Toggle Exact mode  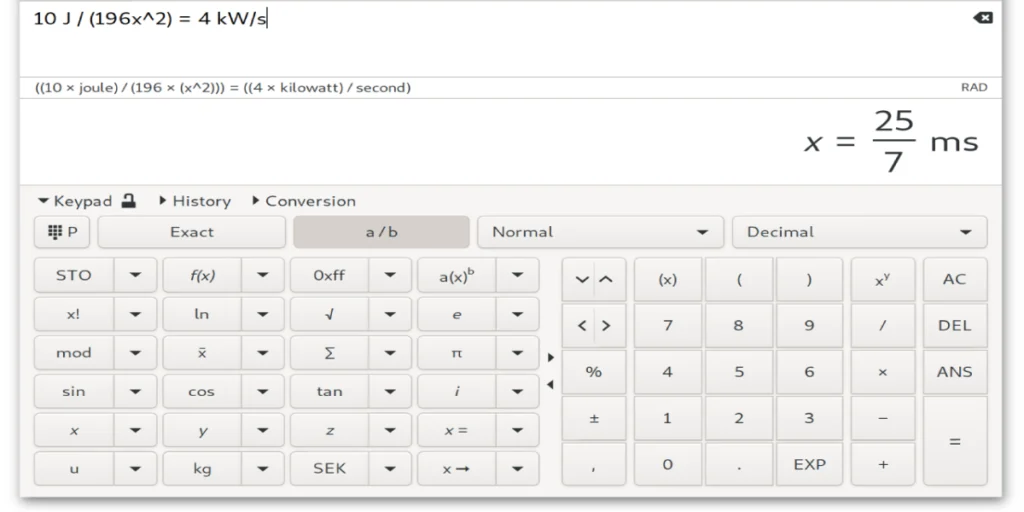tap(191, 232)
